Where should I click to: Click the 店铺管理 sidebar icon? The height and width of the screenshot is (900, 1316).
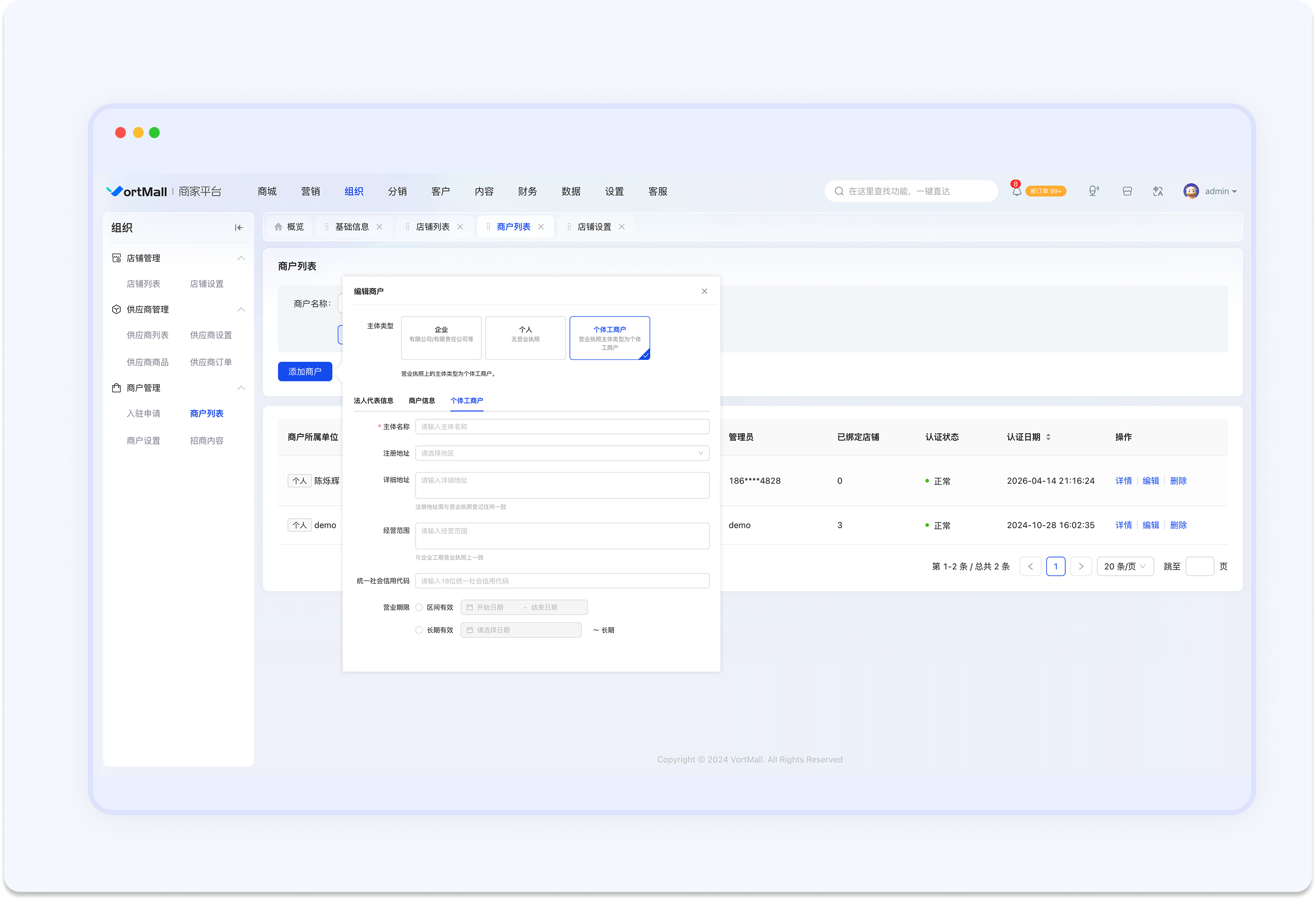click(117, 259)
